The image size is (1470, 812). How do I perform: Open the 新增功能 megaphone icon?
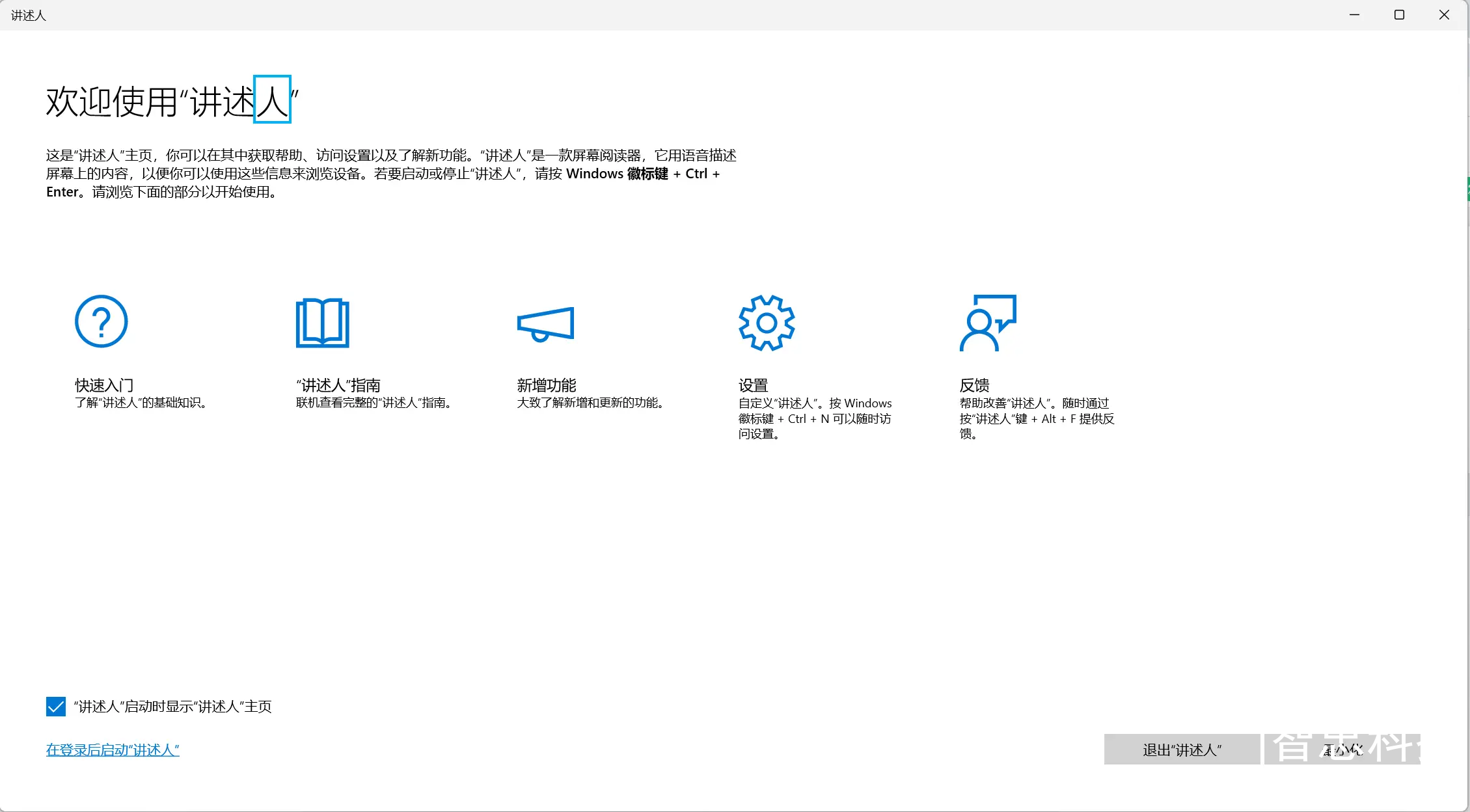pyautogui.click(x=545, y=324)
